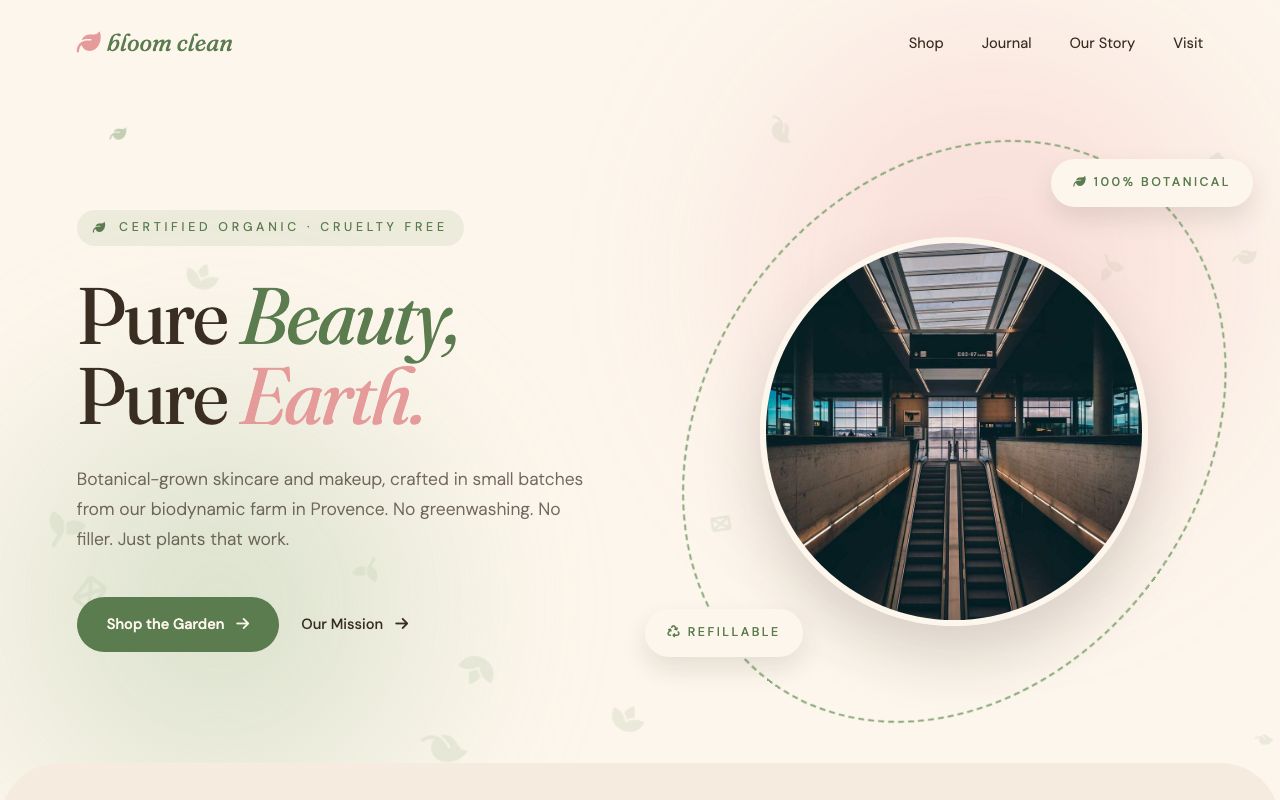Select Visit in the top navigation

[x=1187, y=43]
